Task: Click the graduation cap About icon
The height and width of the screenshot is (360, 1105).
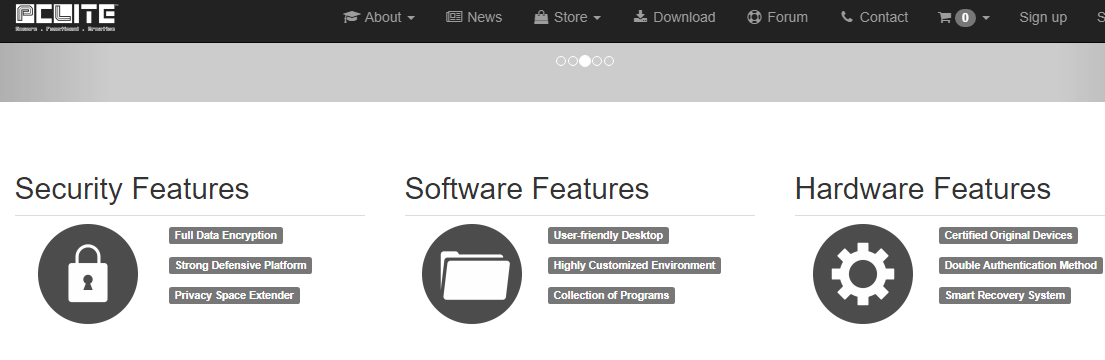Action: 351,17
